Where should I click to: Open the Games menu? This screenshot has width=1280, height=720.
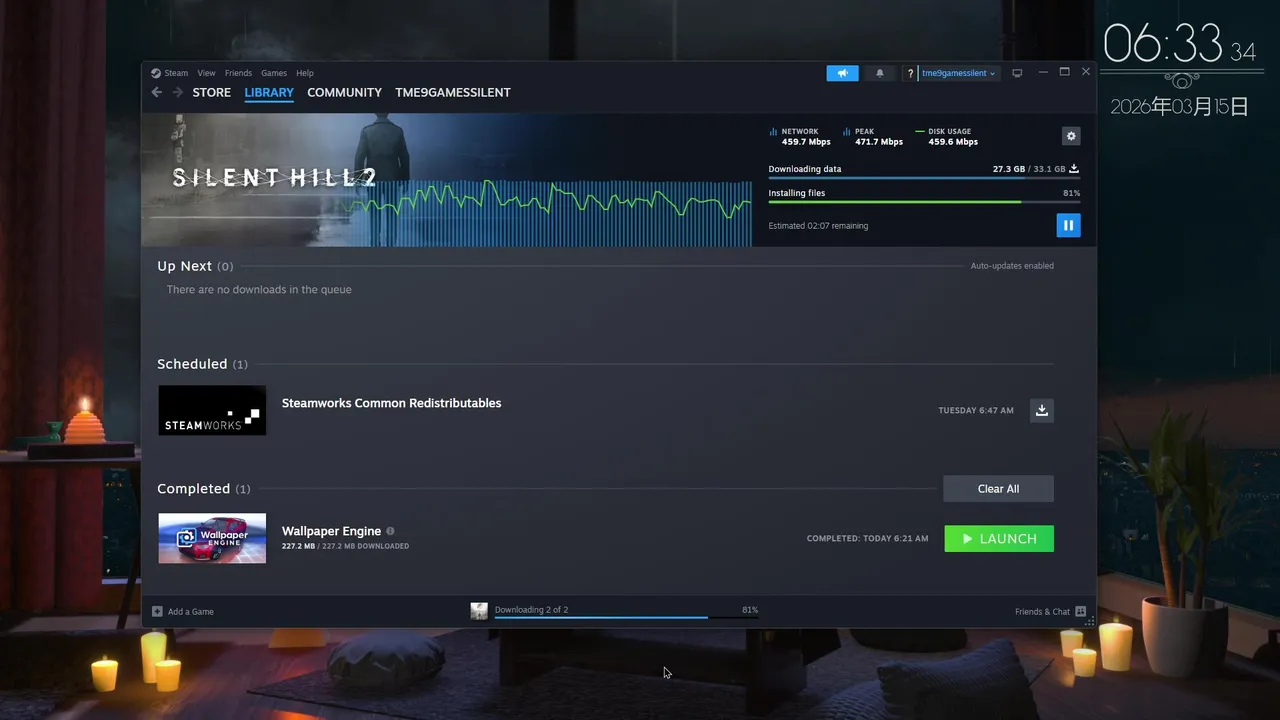274,73
